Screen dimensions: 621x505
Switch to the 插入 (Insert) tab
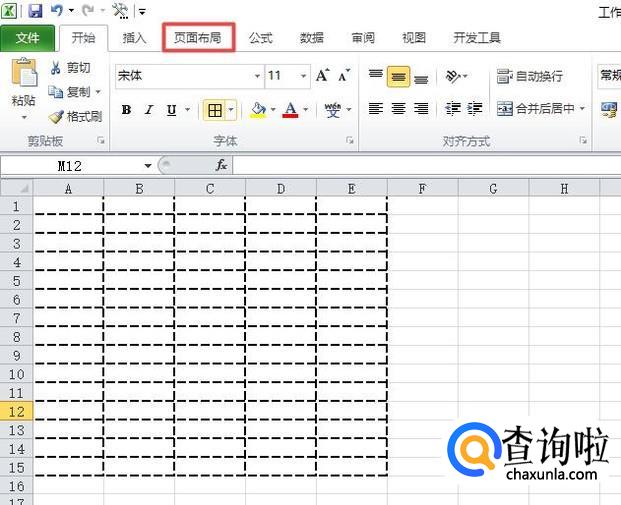click(135, 38)
